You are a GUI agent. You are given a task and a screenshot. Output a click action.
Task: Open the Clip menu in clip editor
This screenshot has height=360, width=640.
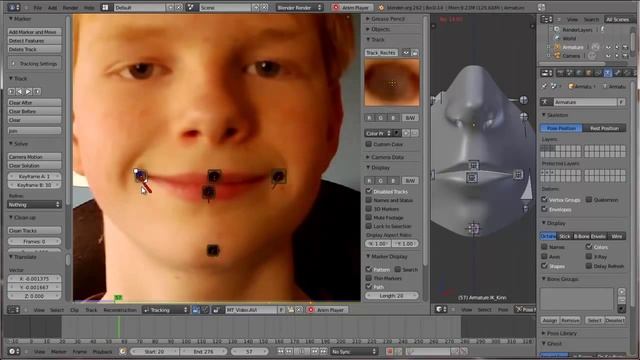pos(74,310)
